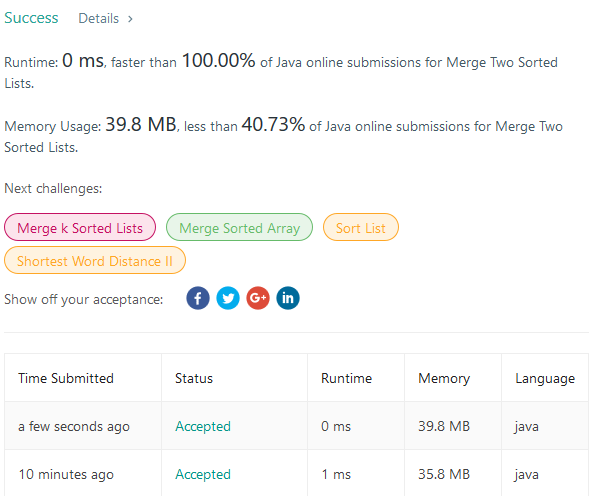The image size is (609, 496).
Task: Open the Accepted submission from 10 minutes ago
Action: tap(203, 474)
